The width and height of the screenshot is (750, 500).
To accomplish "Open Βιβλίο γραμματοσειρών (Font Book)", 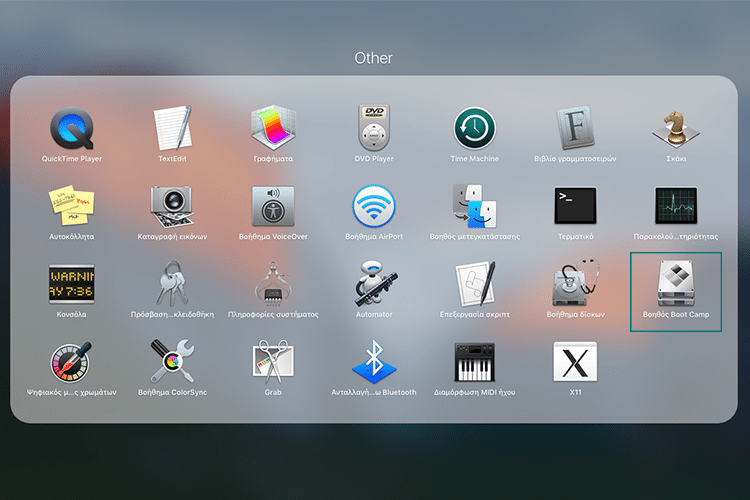I will 575,128.
